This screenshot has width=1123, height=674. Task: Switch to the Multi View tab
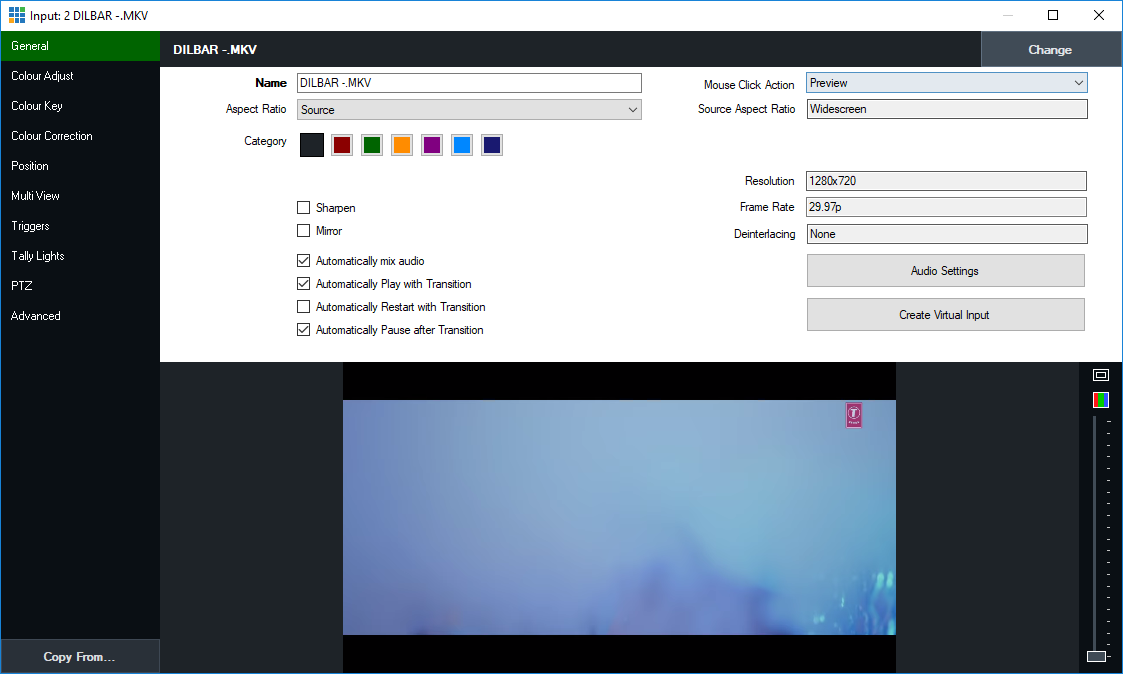click(x=80, y=196)
